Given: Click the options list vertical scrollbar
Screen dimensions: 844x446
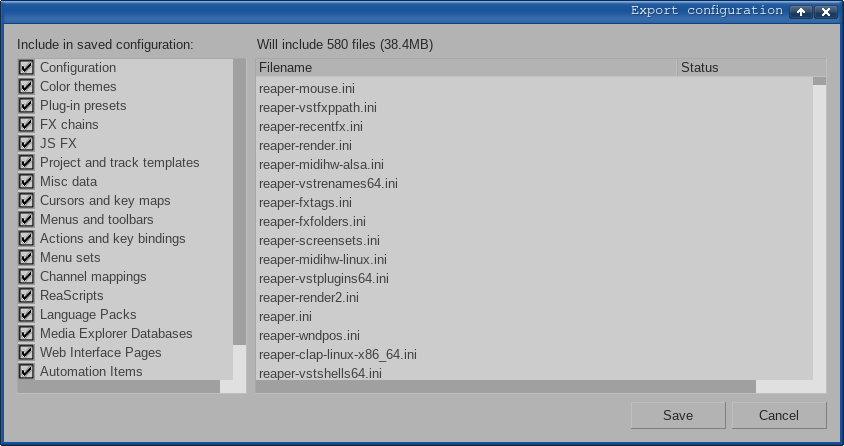Looking at the screenshot, I should pos(240,202).
